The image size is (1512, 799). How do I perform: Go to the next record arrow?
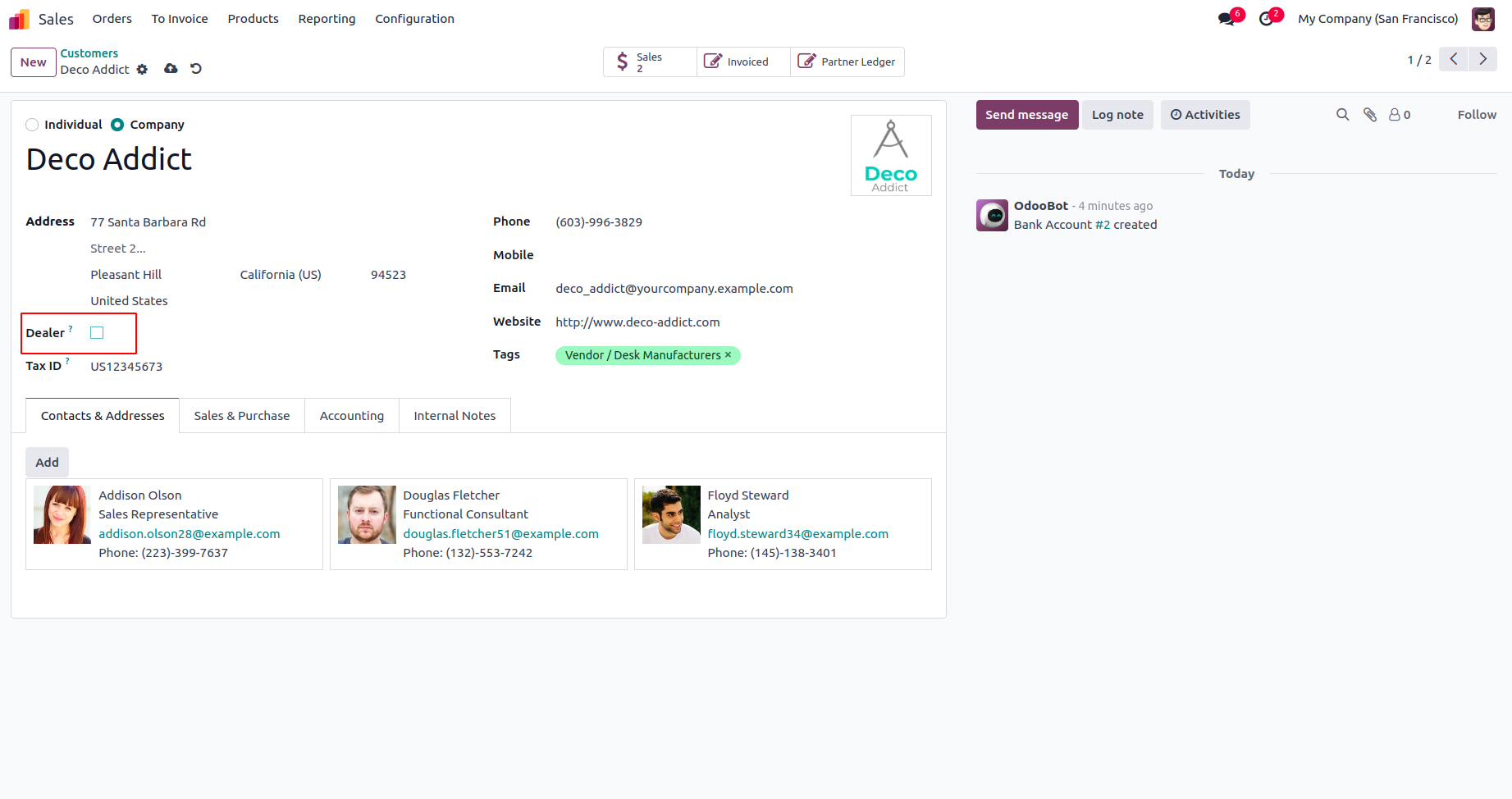1482,59
